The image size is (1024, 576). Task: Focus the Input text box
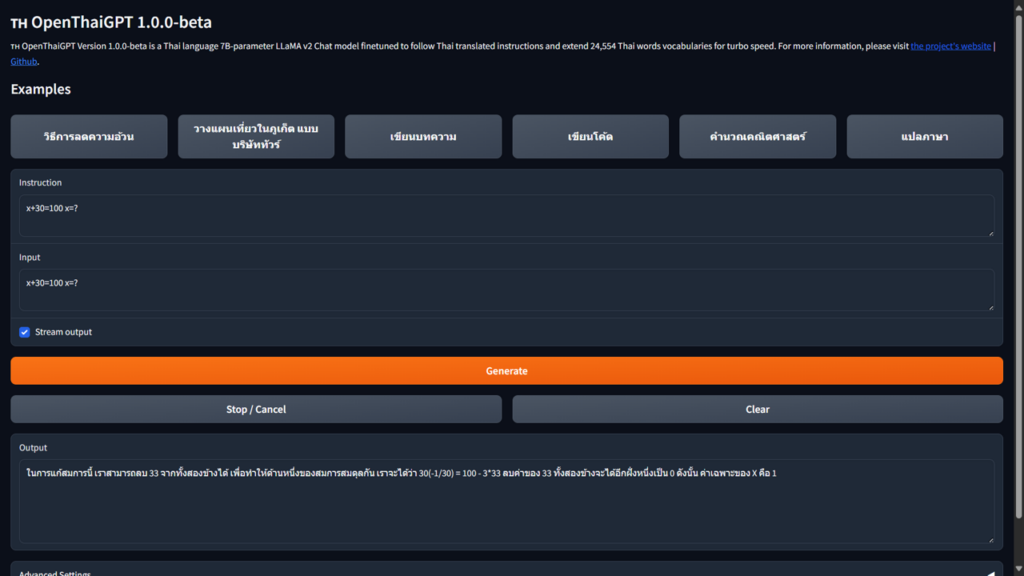507,290
